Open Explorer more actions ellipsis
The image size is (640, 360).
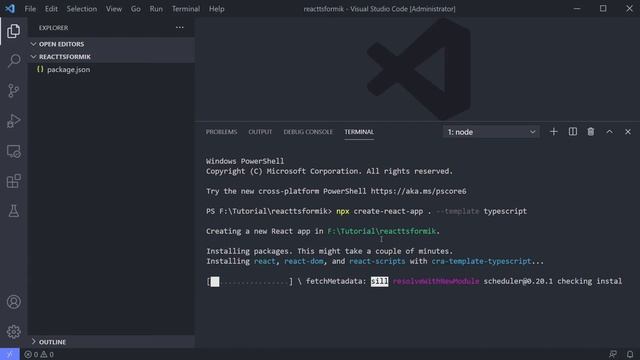(x=180, y=28)
